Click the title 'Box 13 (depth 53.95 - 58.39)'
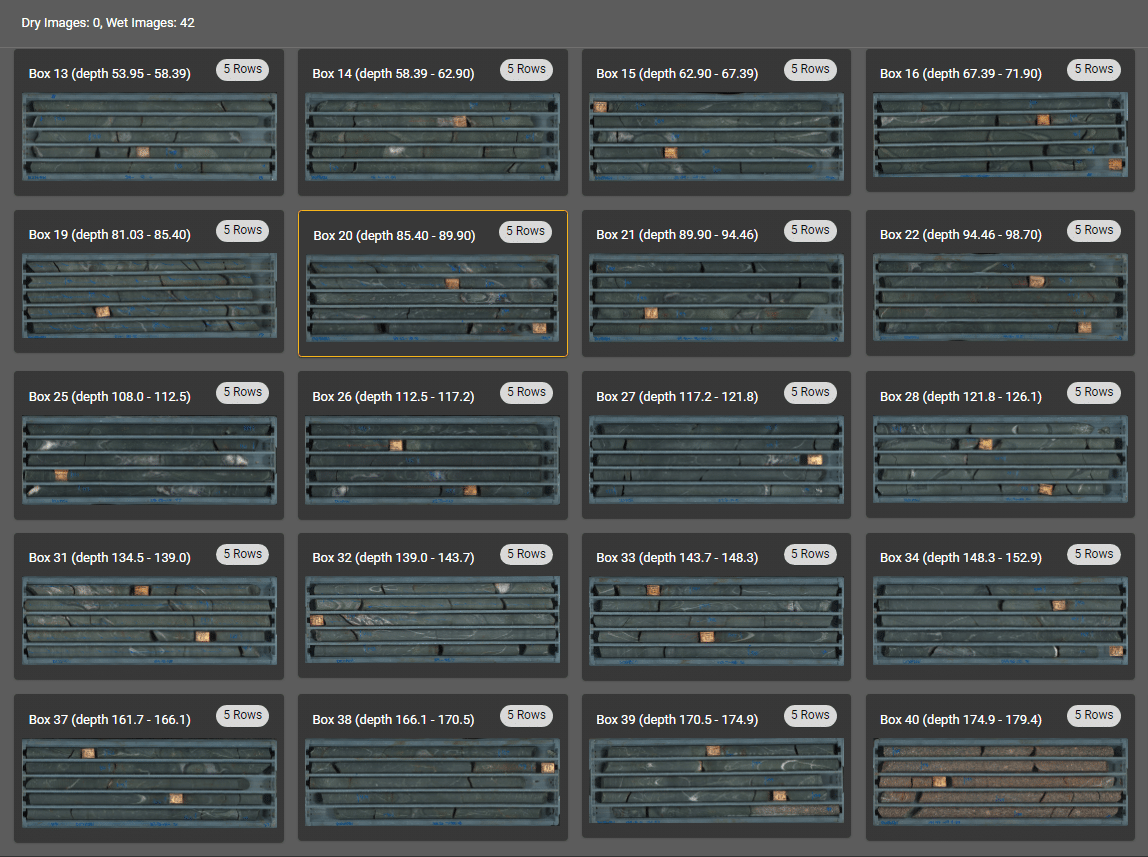 click(110, 73)
